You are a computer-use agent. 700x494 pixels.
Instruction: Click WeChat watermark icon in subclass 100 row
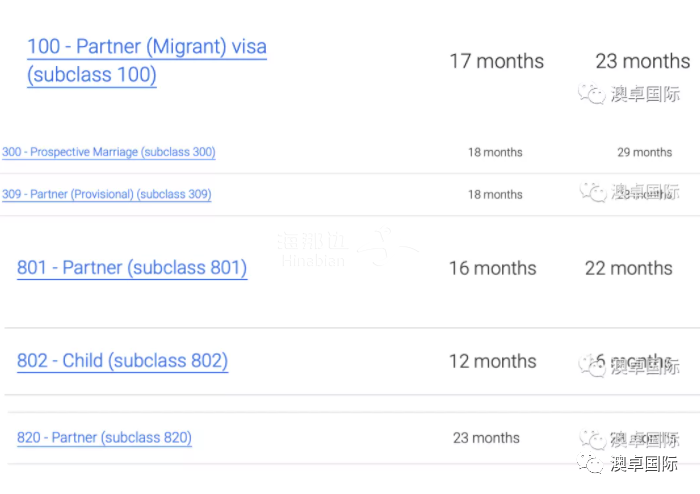(x=592, y=95)
